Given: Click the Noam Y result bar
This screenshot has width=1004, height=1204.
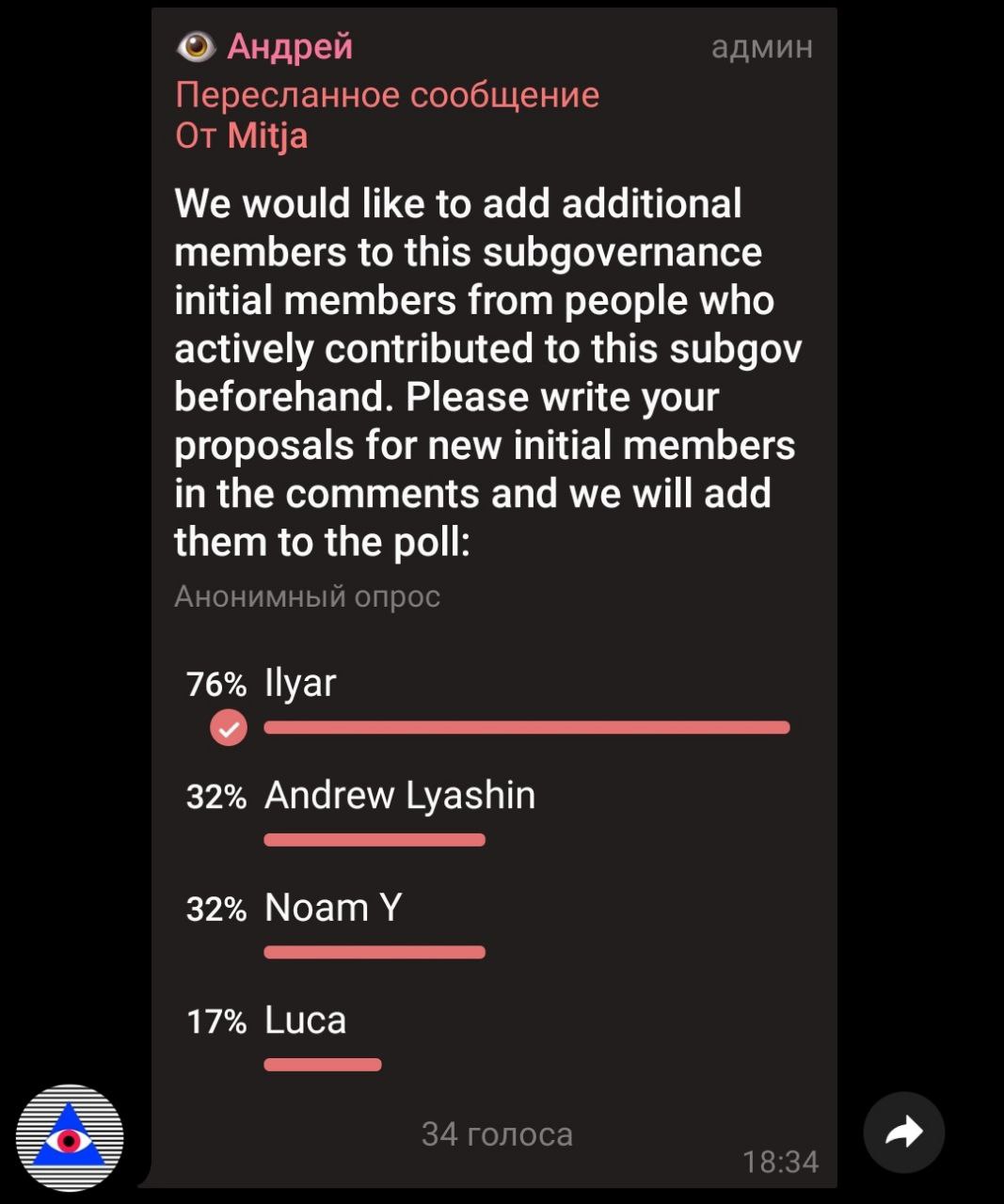Looking at the screenshot, I should coord(375,952).
